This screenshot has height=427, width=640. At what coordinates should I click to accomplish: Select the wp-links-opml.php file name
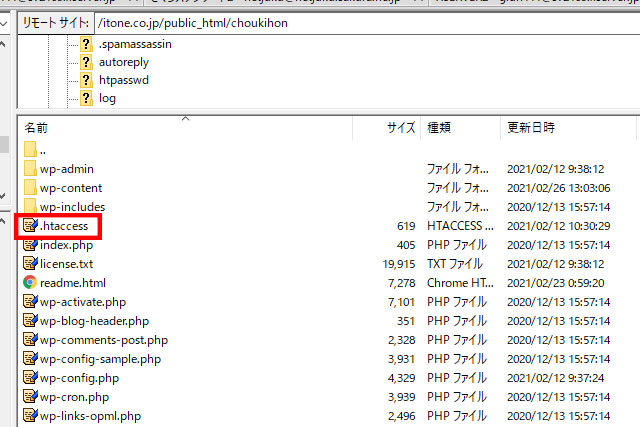[91, 416]
